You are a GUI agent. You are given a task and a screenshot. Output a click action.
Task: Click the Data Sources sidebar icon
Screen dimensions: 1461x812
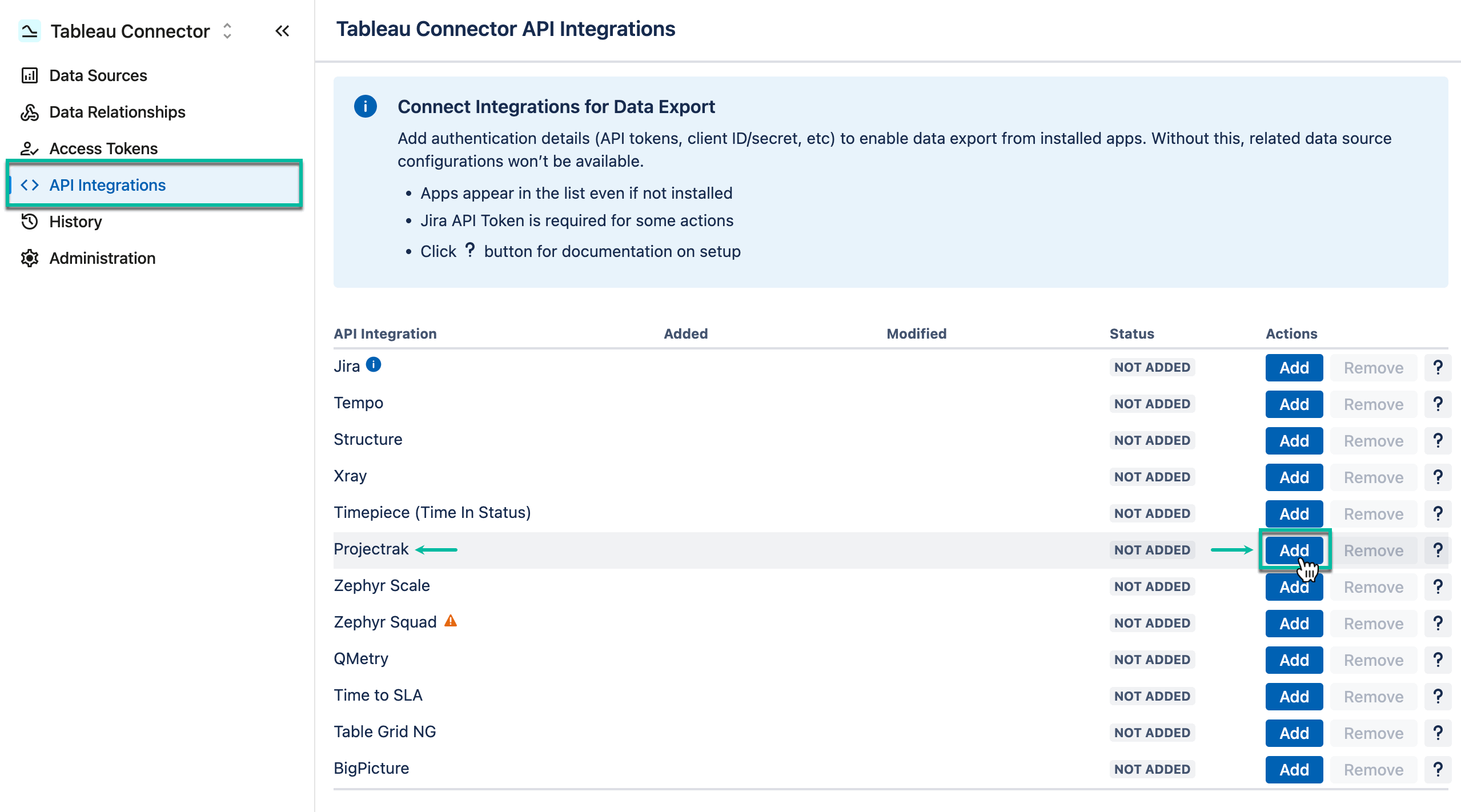pyautogui.click(x=30, y=75)
